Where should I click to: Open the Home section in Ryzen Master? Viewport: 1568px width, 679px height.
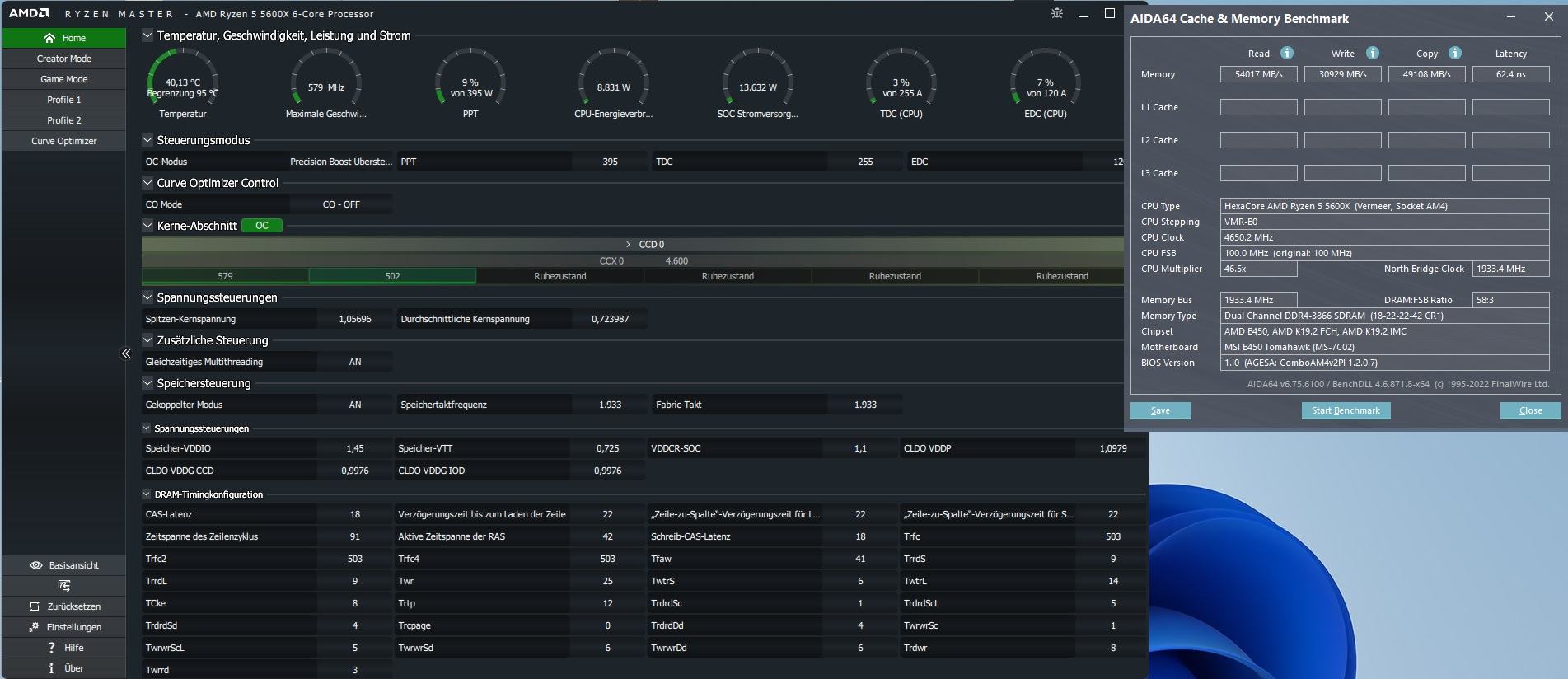click(63, 38)
